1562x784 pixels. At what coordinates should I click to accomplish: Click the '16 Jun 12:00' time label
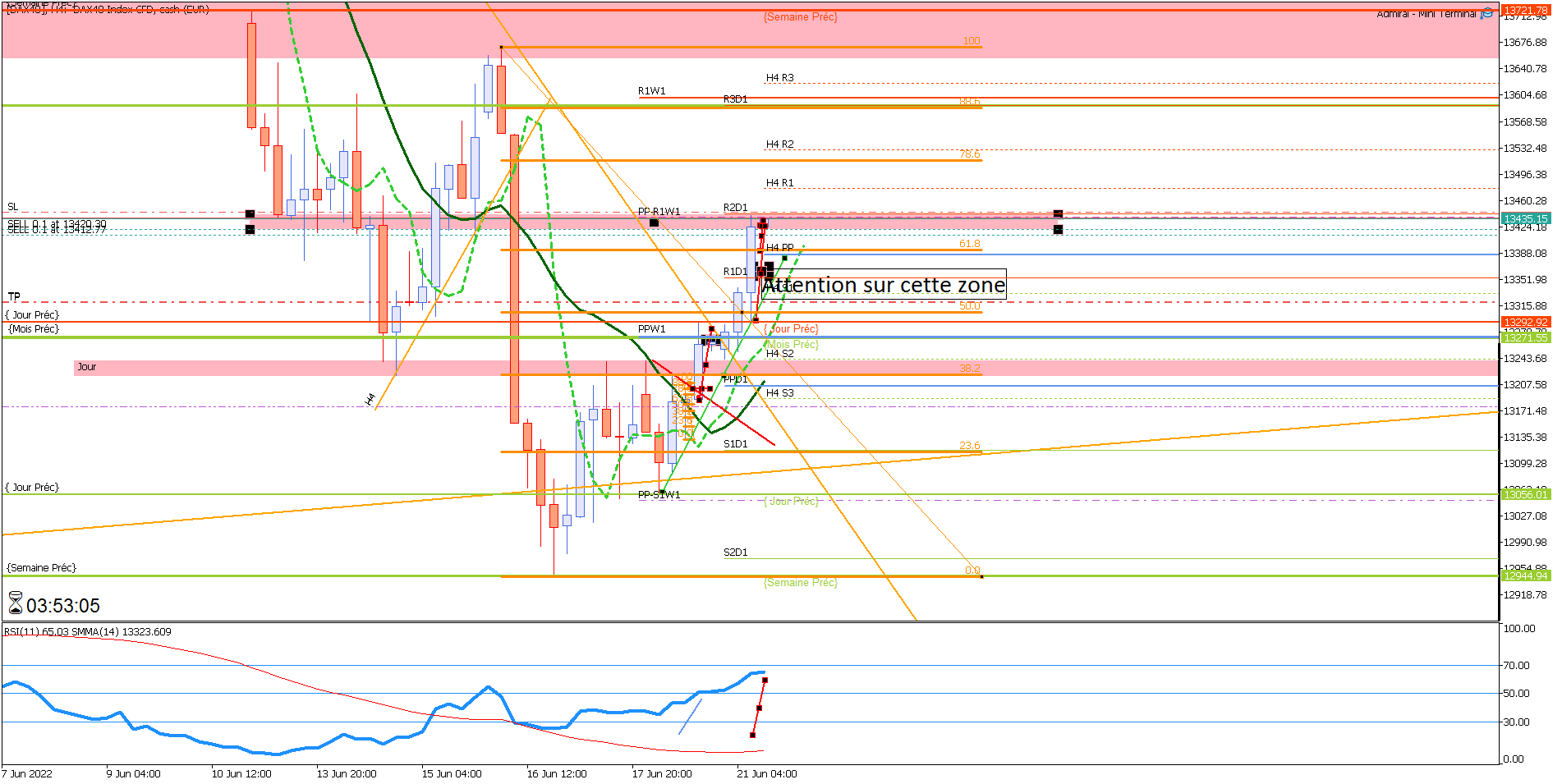tap(557, 774)
